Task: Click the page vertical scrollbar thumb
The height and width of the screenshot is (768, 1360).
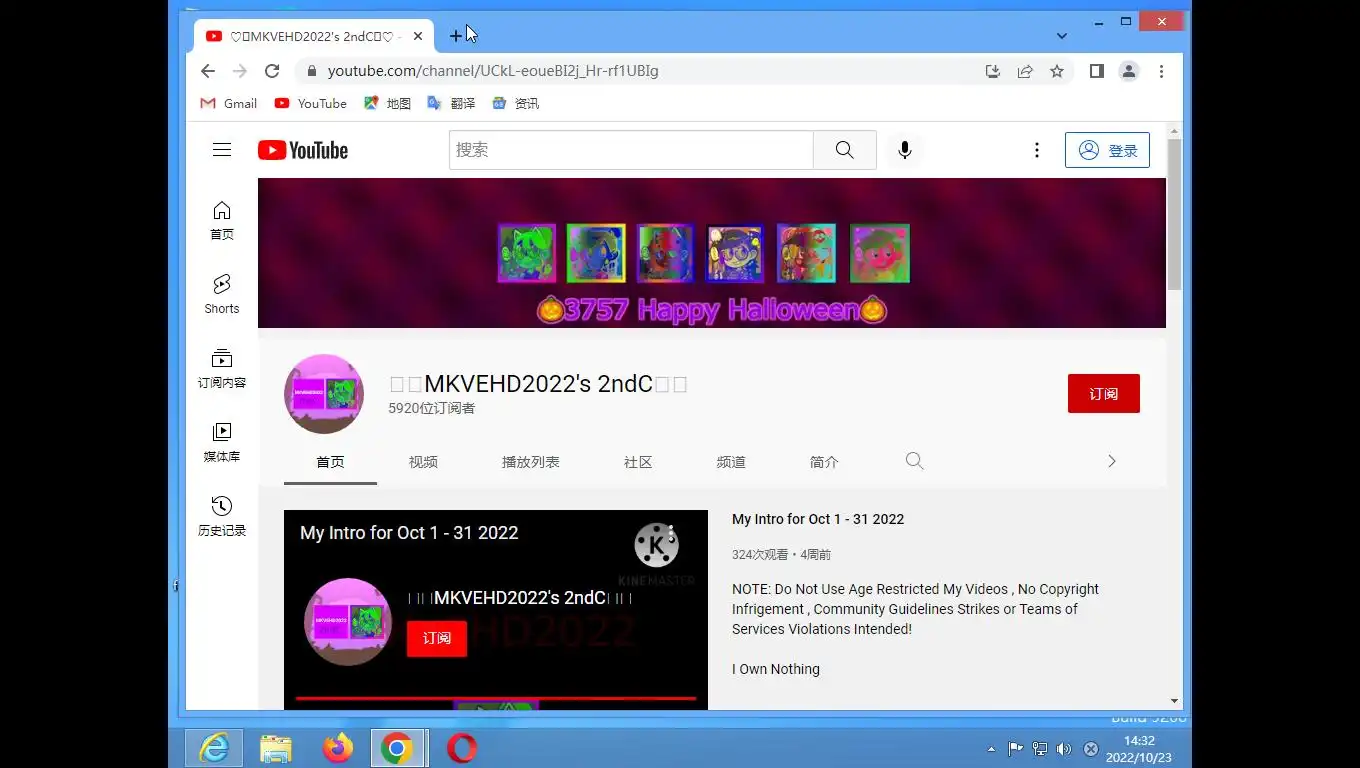Action: pyautogui.click(x=1174, y=215)
